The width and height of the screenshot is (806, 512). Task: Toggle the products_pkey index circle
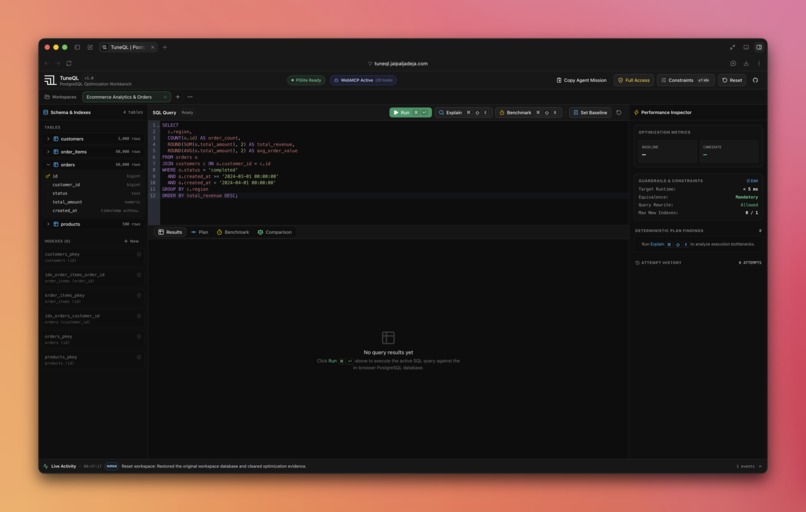pyautogui.click(x=139, y=357)
